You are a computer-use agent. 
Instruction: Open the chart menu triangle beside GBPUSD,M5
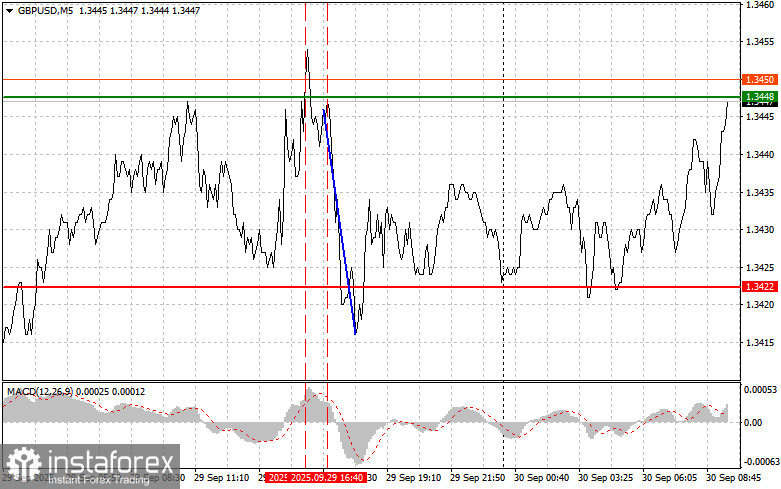[x=9, y=11]
